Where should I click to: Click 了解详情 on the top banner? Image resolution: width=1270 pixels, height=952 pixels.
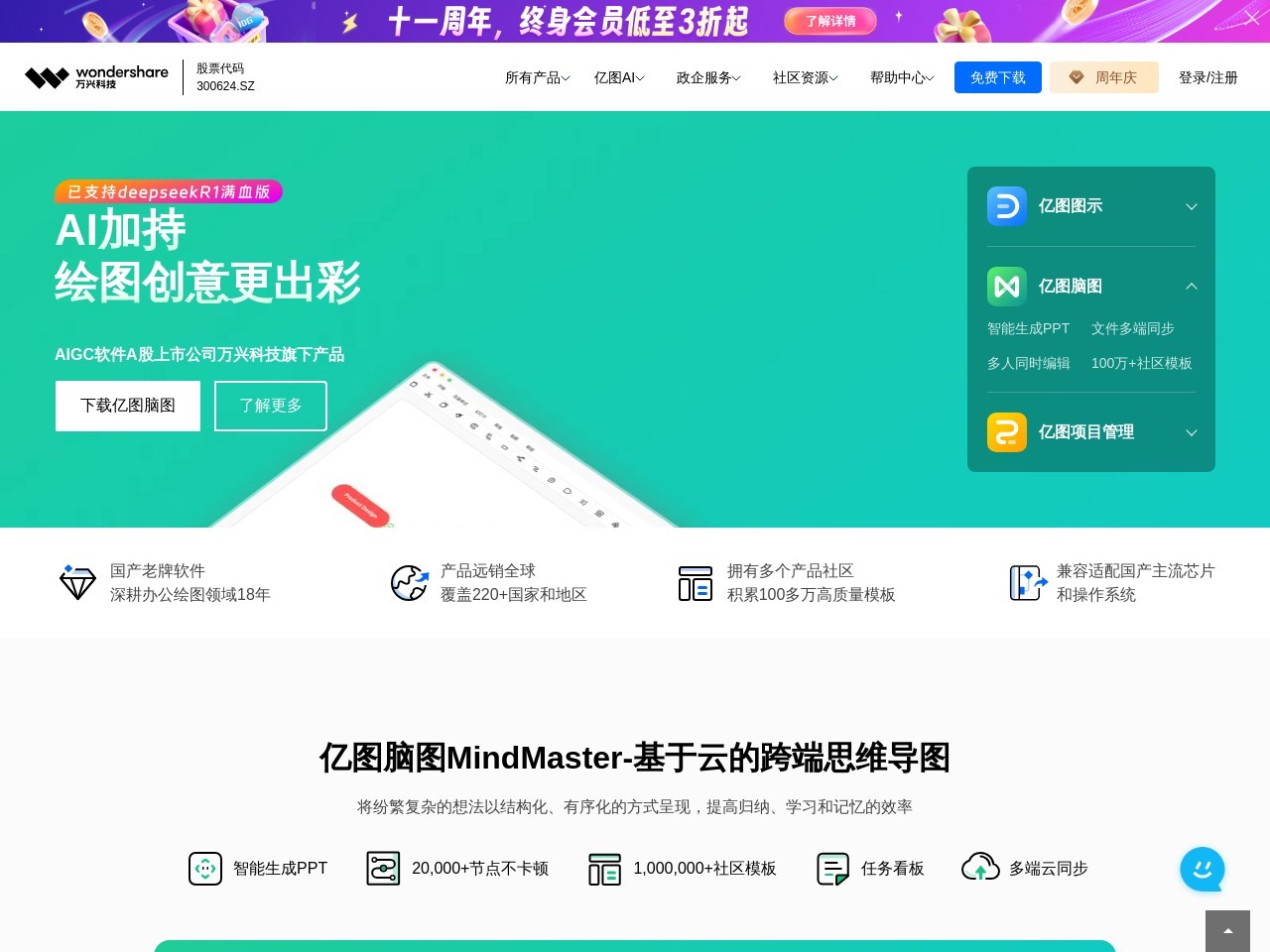[830, 21]
